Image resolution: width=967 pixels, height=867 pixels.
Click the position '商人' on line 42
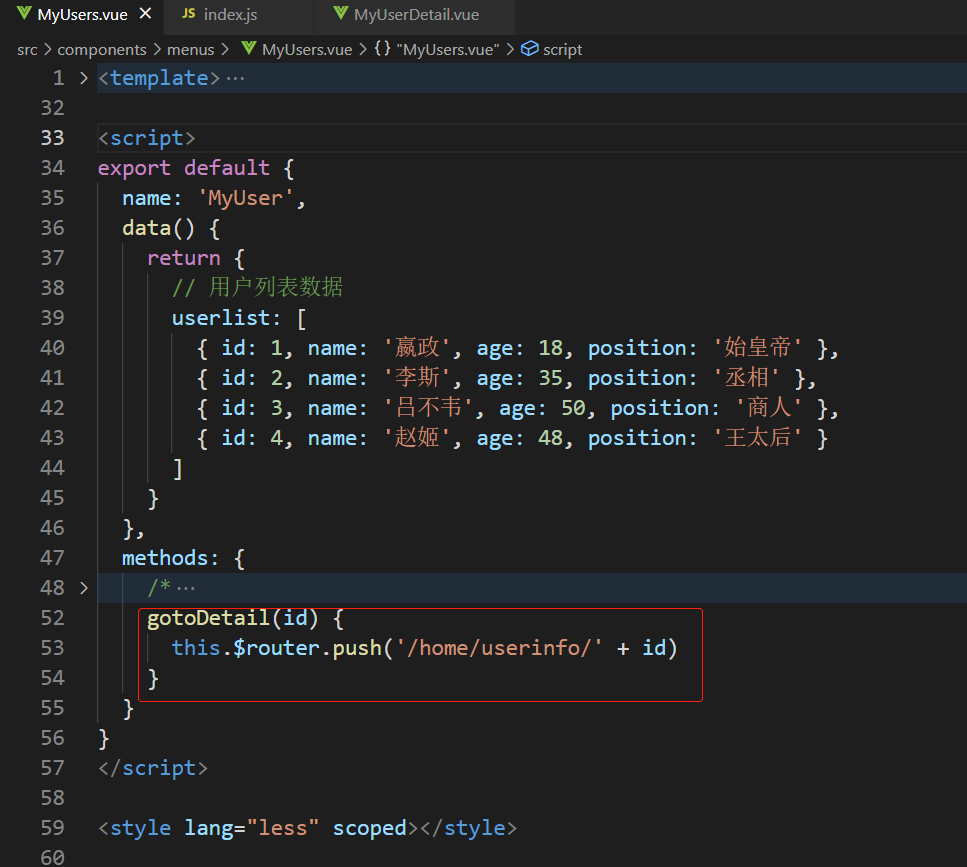pos(769,408)
